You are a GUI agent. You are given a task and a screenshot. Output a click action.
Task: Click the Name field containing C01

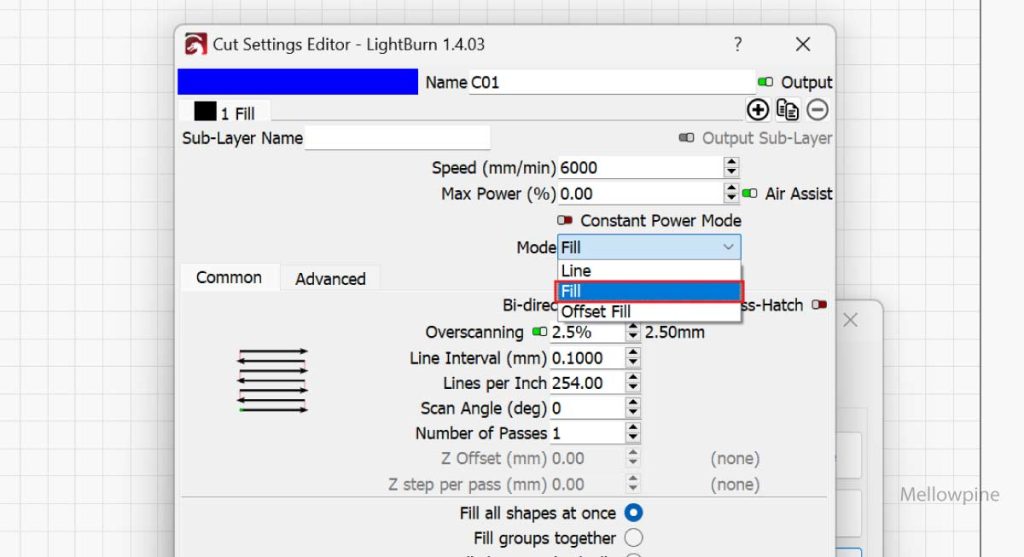pos(612,83)
